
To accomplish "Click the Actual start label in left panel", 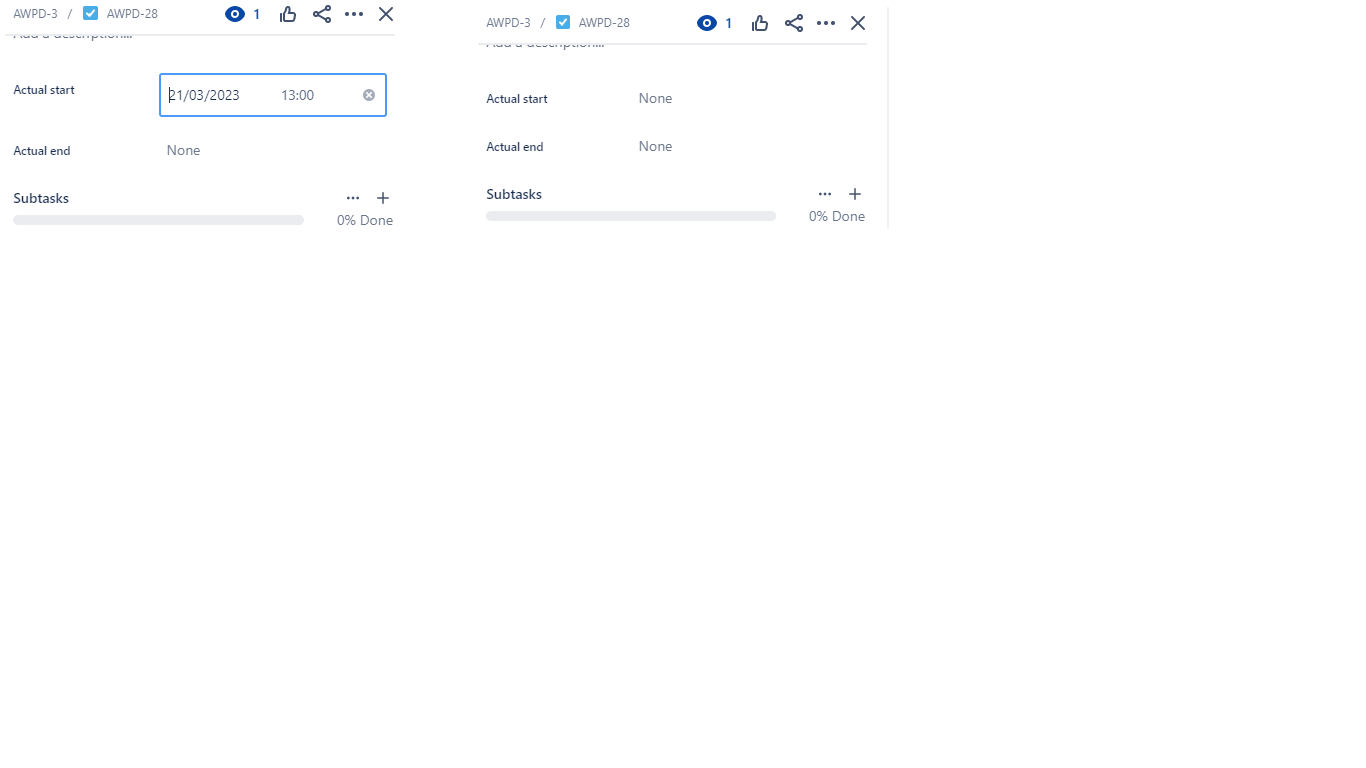I will [x=44, y=90].
